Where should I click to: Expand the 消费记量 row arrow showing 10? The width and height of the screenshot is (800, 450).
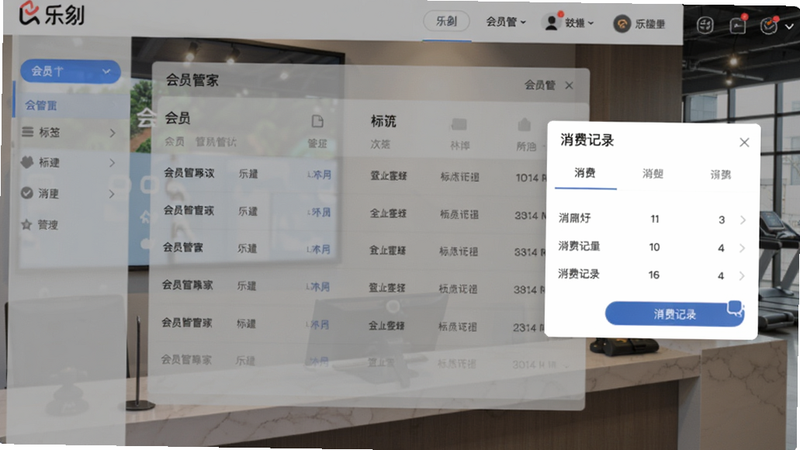click(x=742, y=248)
